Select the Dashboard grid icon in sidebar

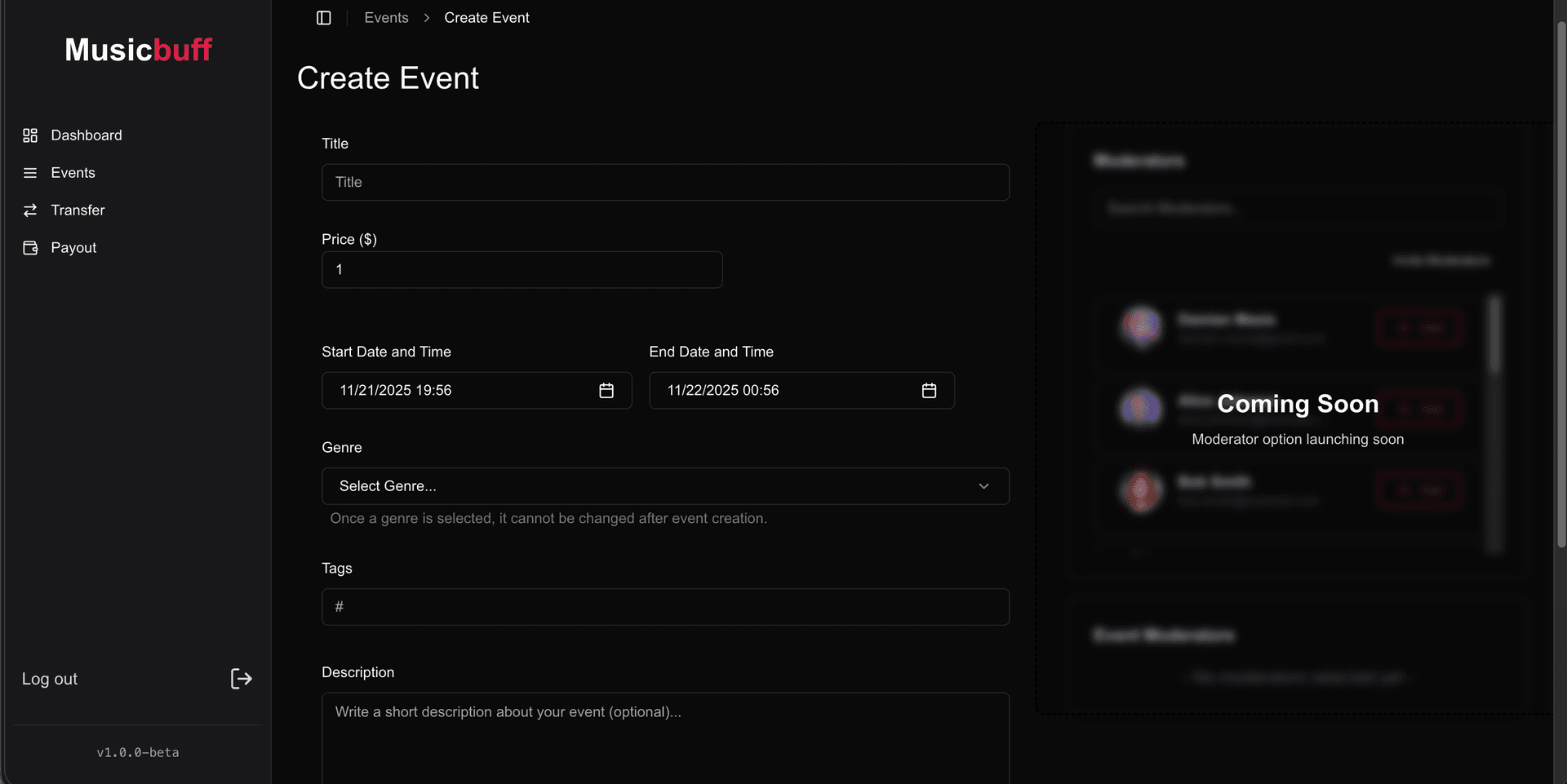(x=30, y=135)
